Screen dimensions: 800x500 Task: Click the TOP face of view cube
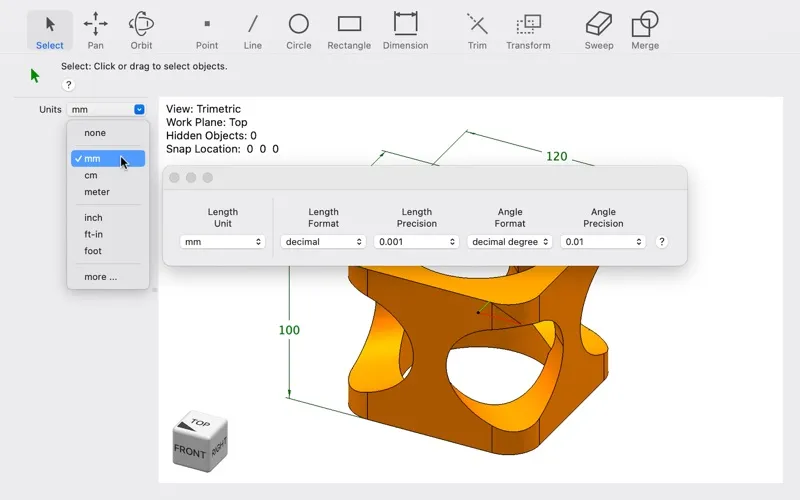click(x=201, y=422)
